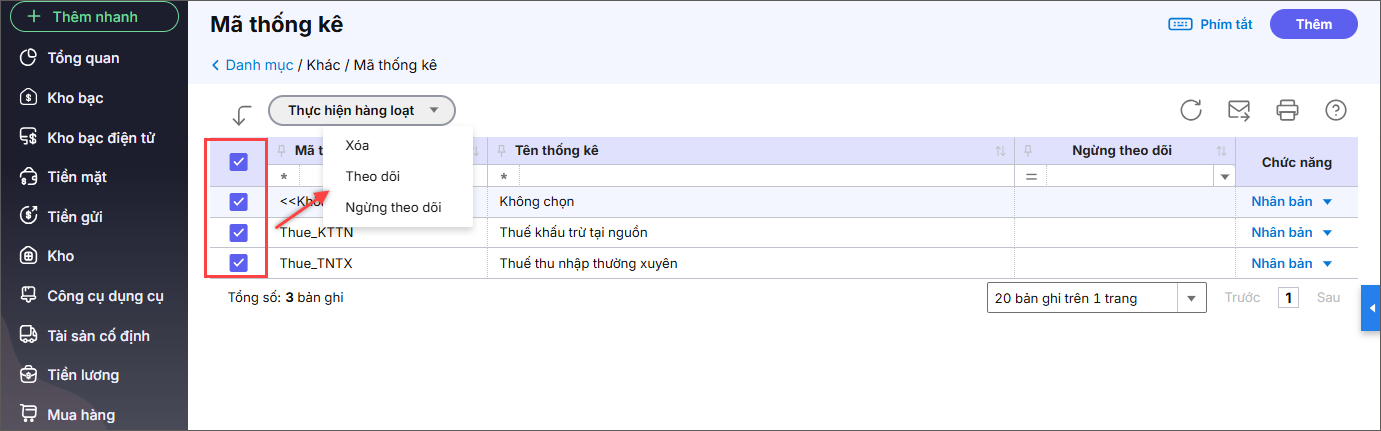Expand the Thực hiện hàng loạt dropdown
This screenshot has height=431, width=1381.
pos(361,111)
